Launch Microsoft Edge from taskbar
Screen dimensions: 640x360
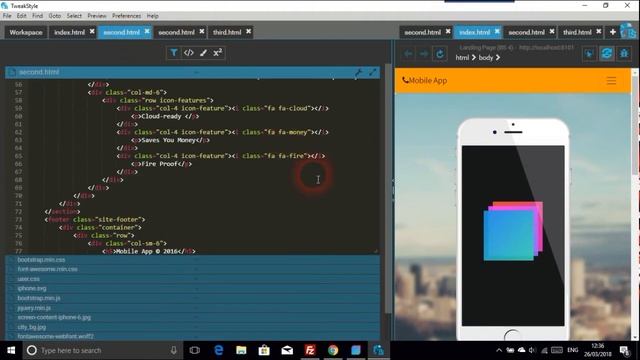point(219,350)
